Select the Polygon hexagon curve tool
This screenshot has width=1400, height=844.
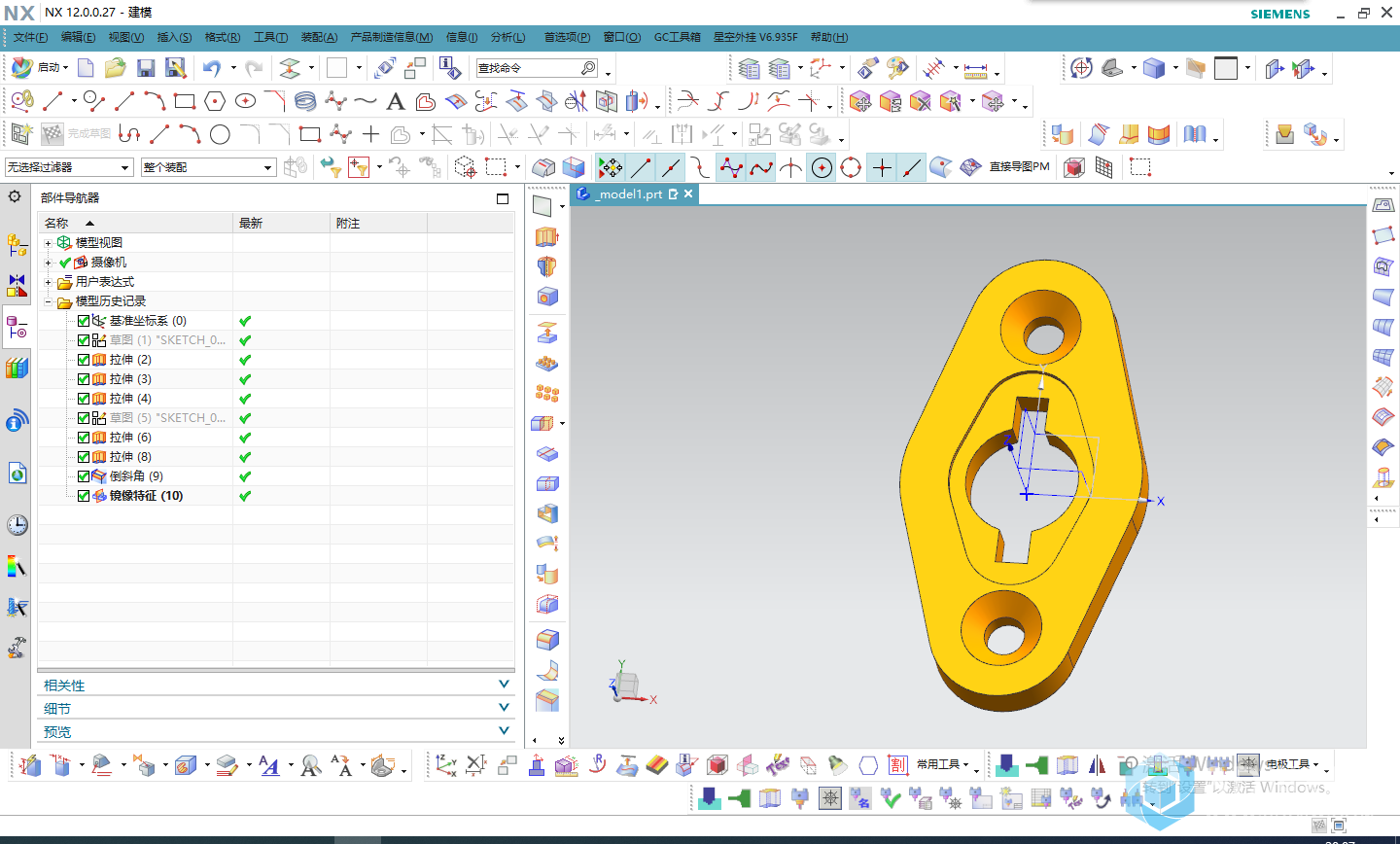tap(216, 101)
